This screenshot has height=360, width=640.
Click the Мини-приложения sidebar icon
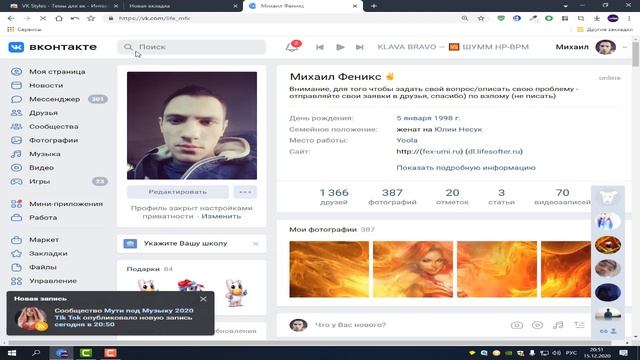click(x=16, y=204)
